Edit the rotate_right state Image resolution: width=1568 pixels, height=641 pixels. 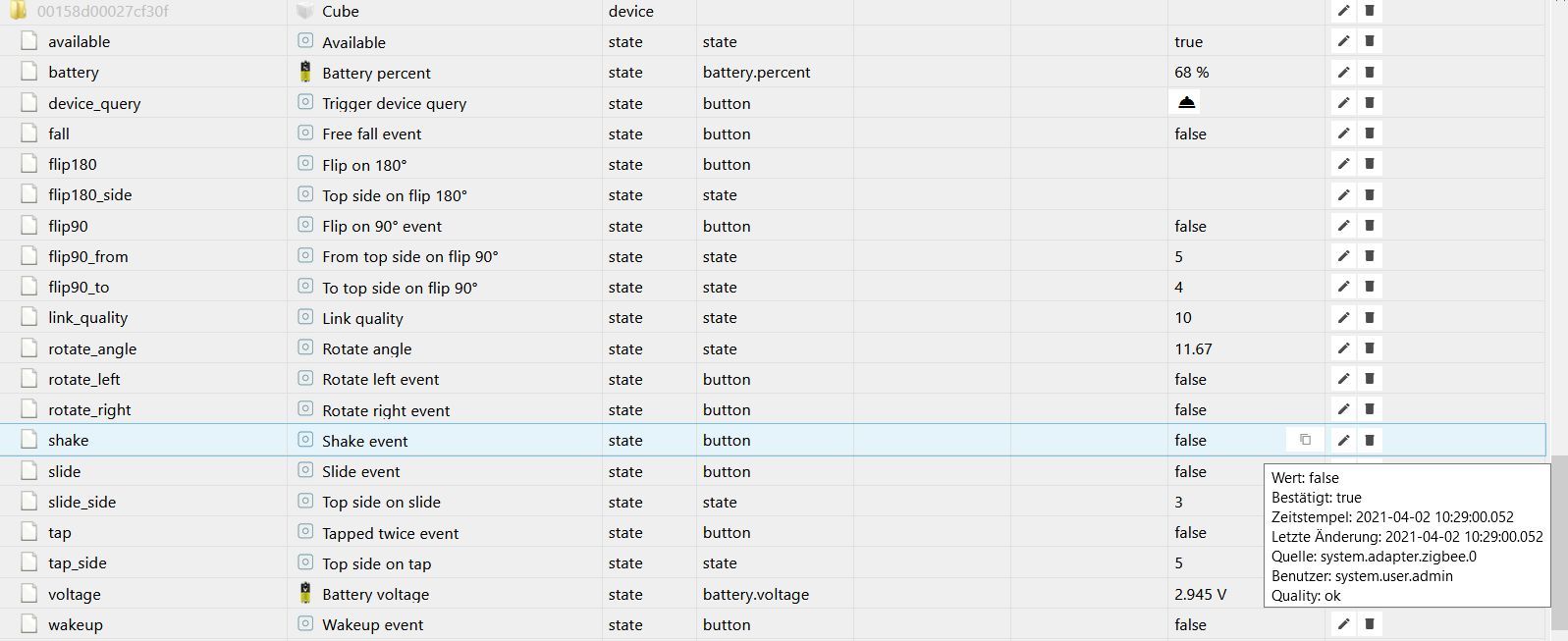[1343, 409]
